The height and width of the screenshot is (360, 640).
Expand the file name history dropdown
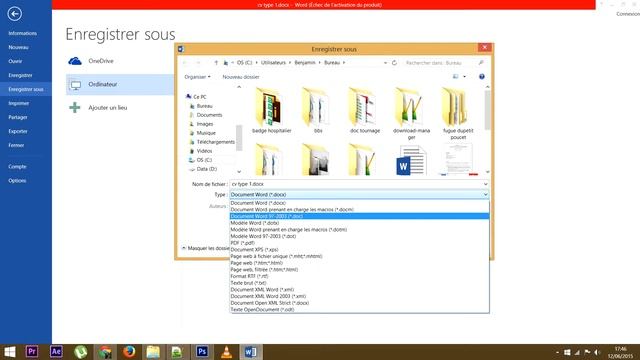(x=485, y=184)
